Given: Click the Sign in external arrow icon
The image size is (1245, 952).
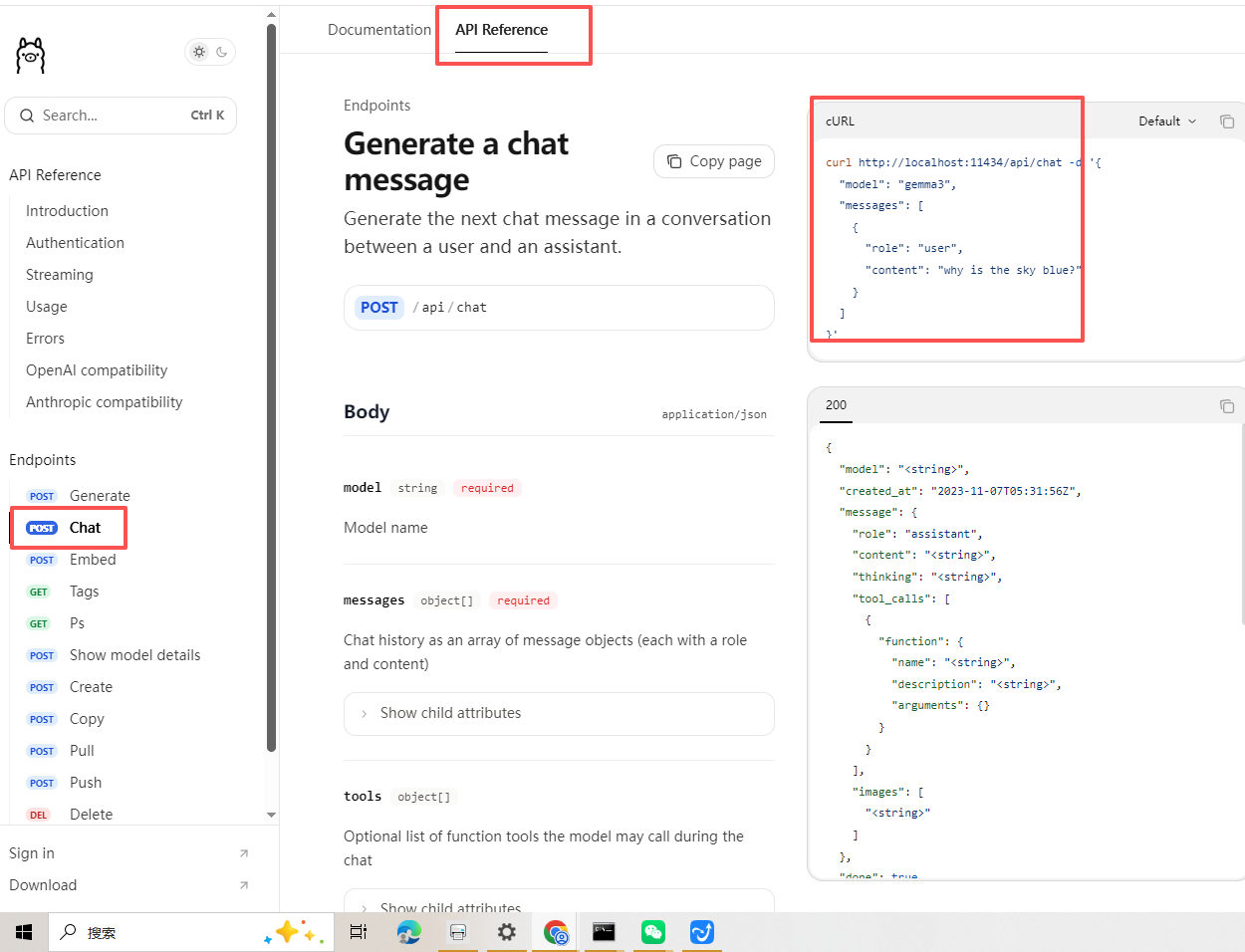Looking at the screenshot, I should pyautogui.click(x=244, y=853).
